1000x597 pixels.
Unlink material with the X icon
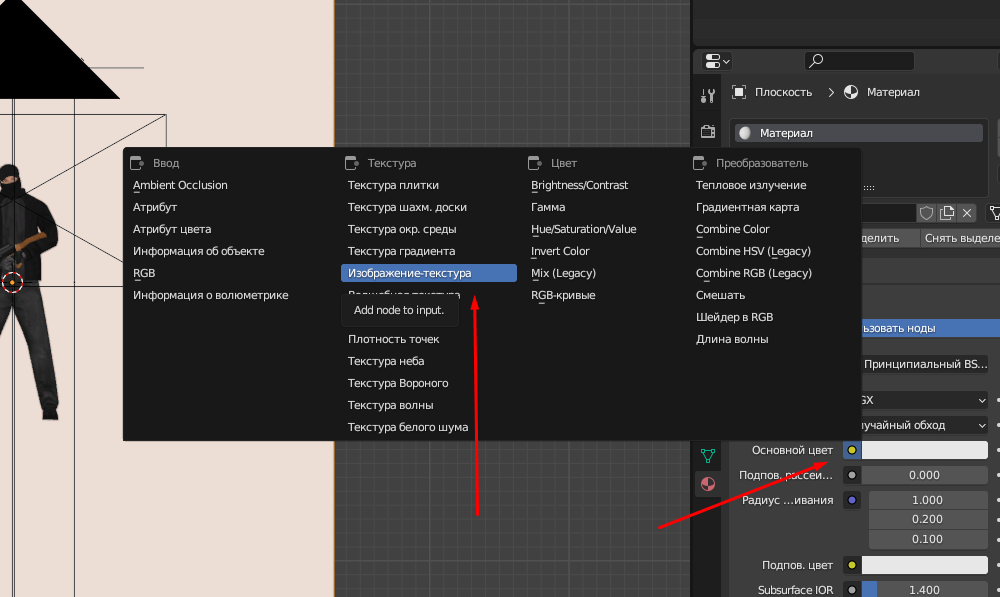point(967,213)
